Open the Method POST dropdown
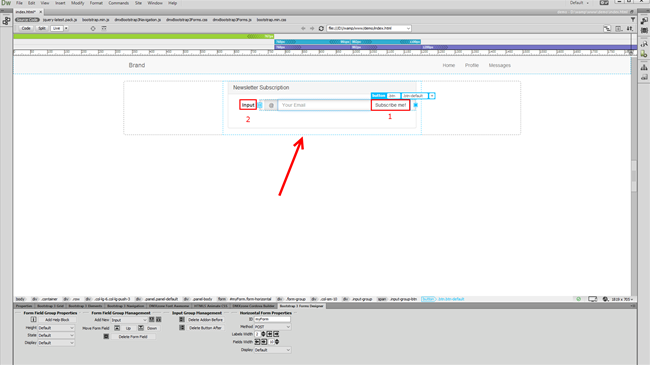The width and height of the screenshot is (650, 365). point(272,327)
